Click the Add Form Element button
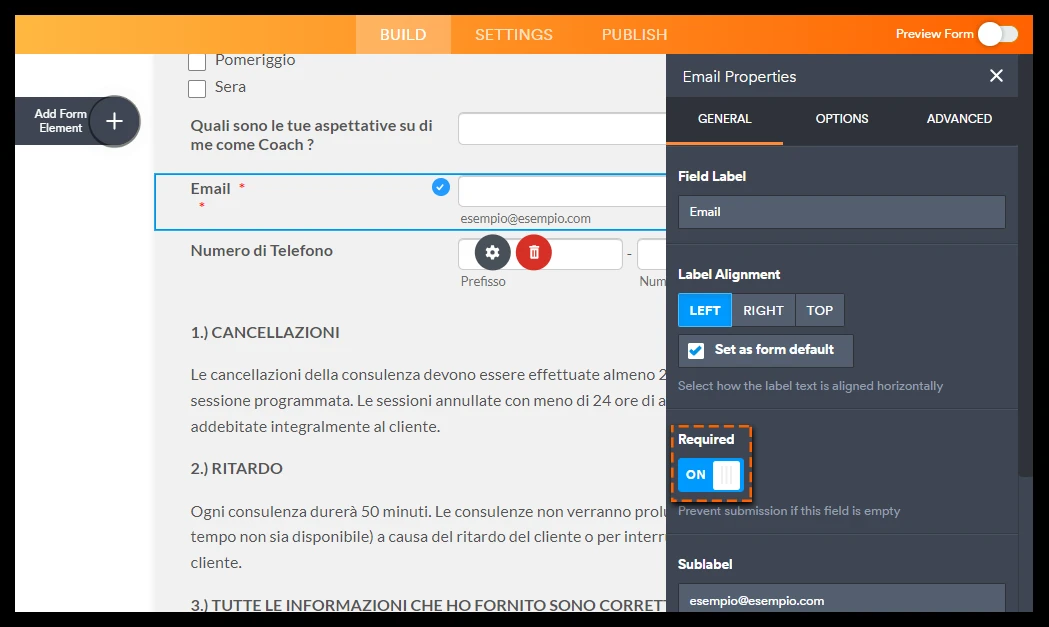Screen dimensions: 1049x627 (60, 121)
